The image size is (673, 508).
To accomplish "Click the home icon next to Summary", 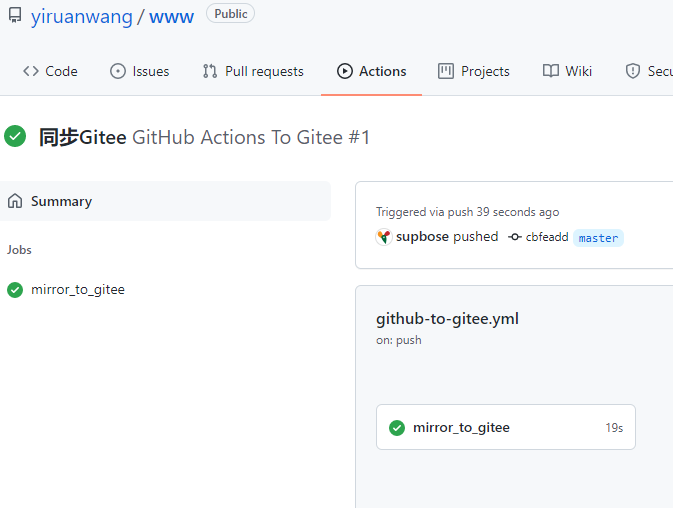I will click(x=15, y=201).
